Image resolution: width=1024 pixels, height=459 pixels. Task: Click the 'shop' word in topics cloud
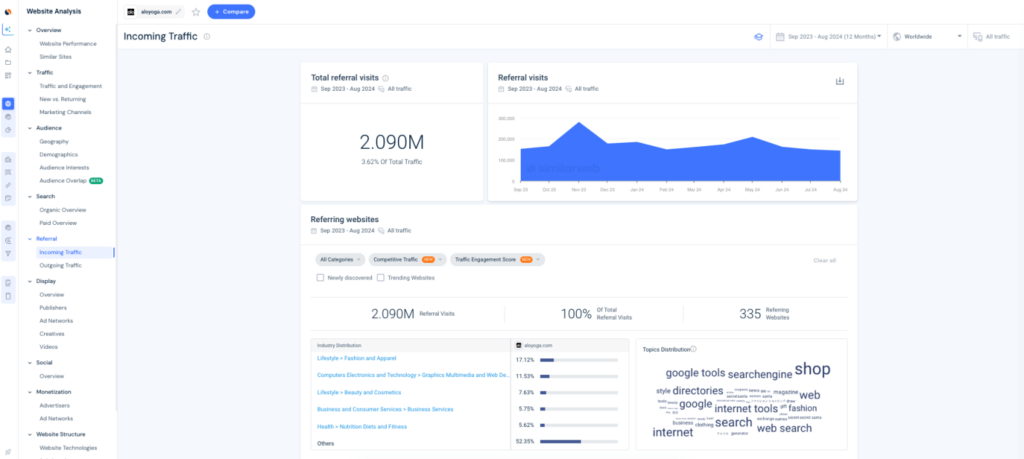pyautogui.click(x=812, y=369)
